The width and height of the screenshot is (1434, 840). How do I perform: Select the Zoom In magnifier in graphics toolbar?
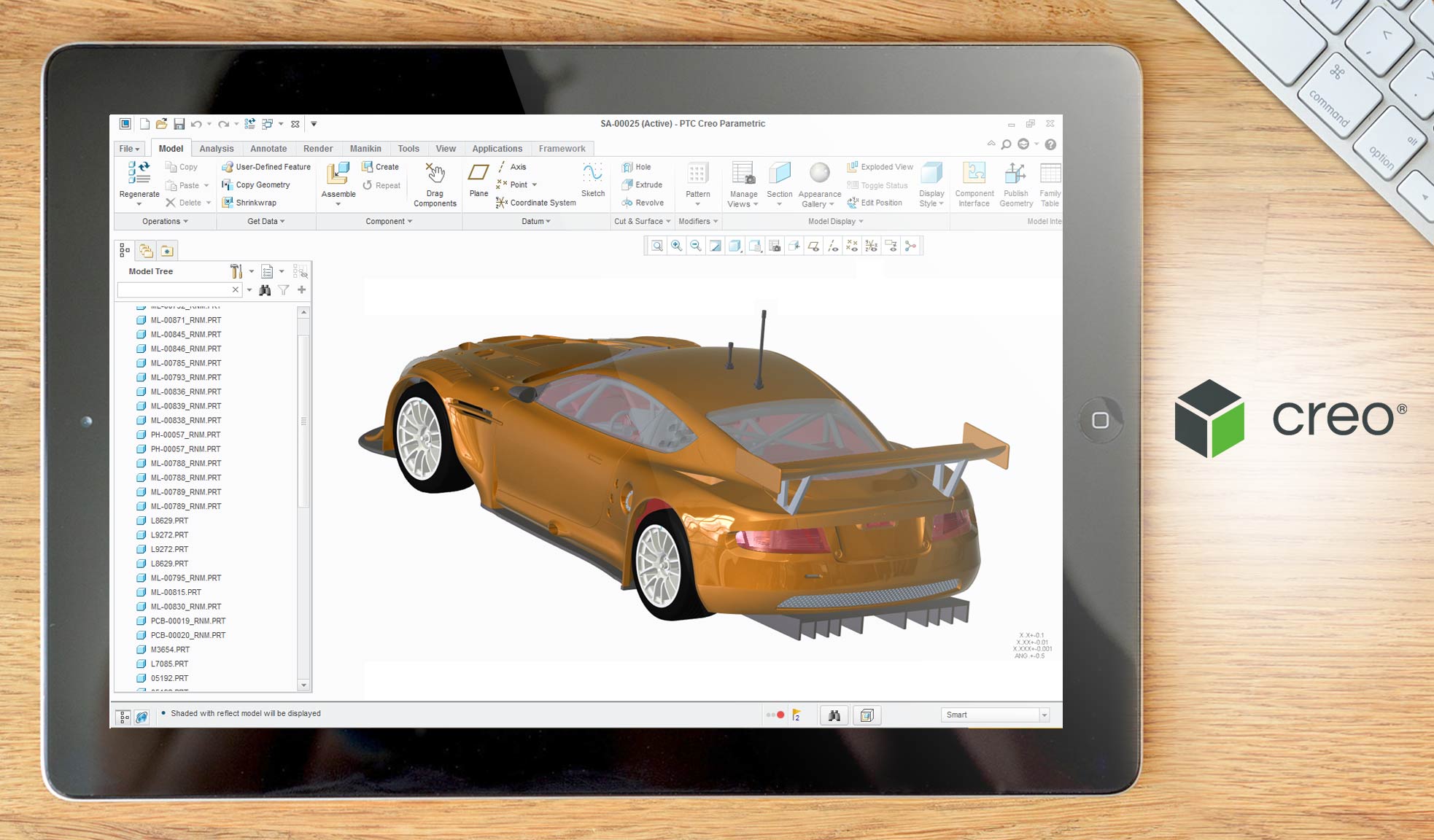(x=675, y=246)
